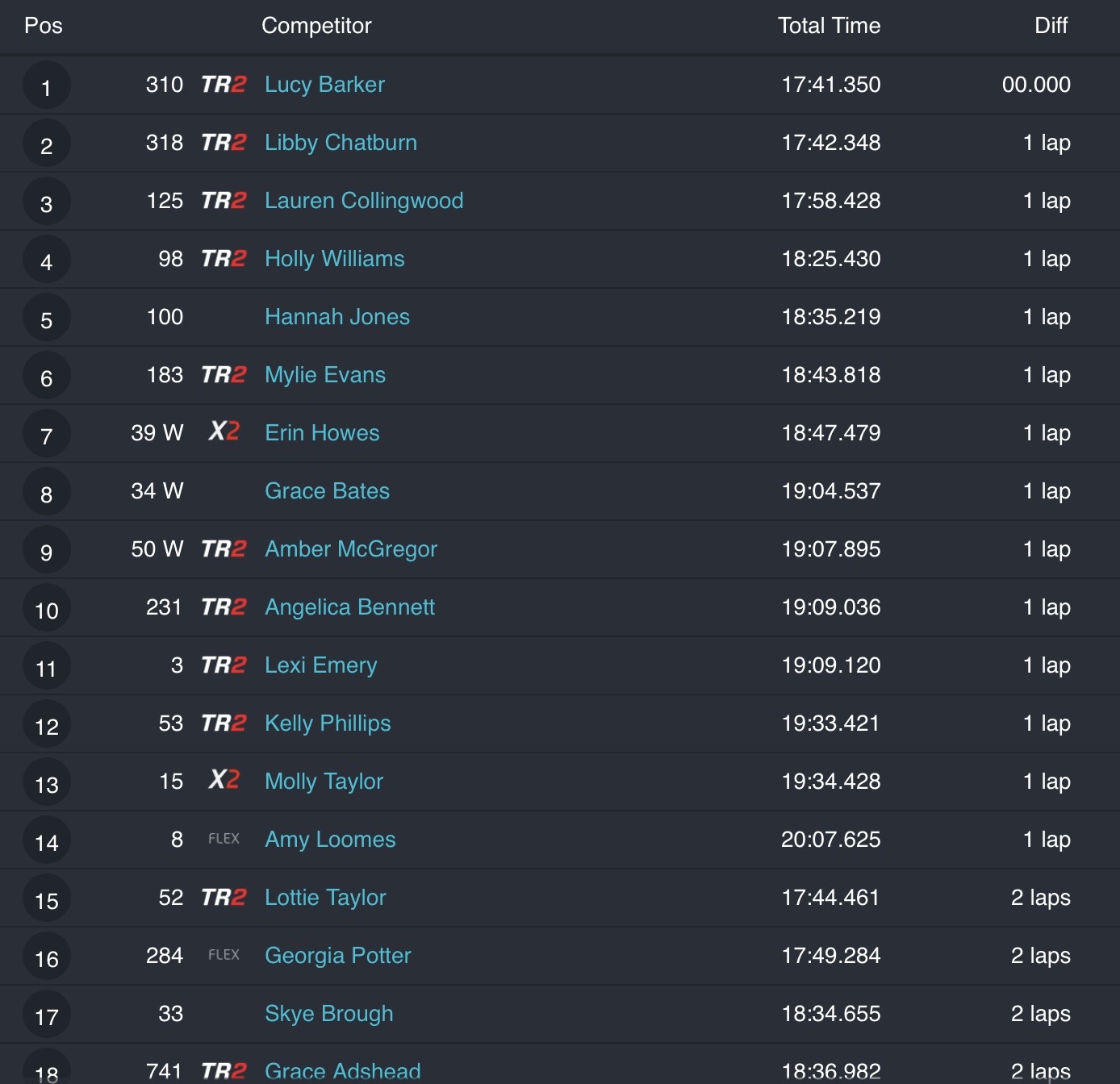This screenshot has height=1084, width=1120.
Task: Select Skye Brough competitor name
Action: (x=328, y=1014)
